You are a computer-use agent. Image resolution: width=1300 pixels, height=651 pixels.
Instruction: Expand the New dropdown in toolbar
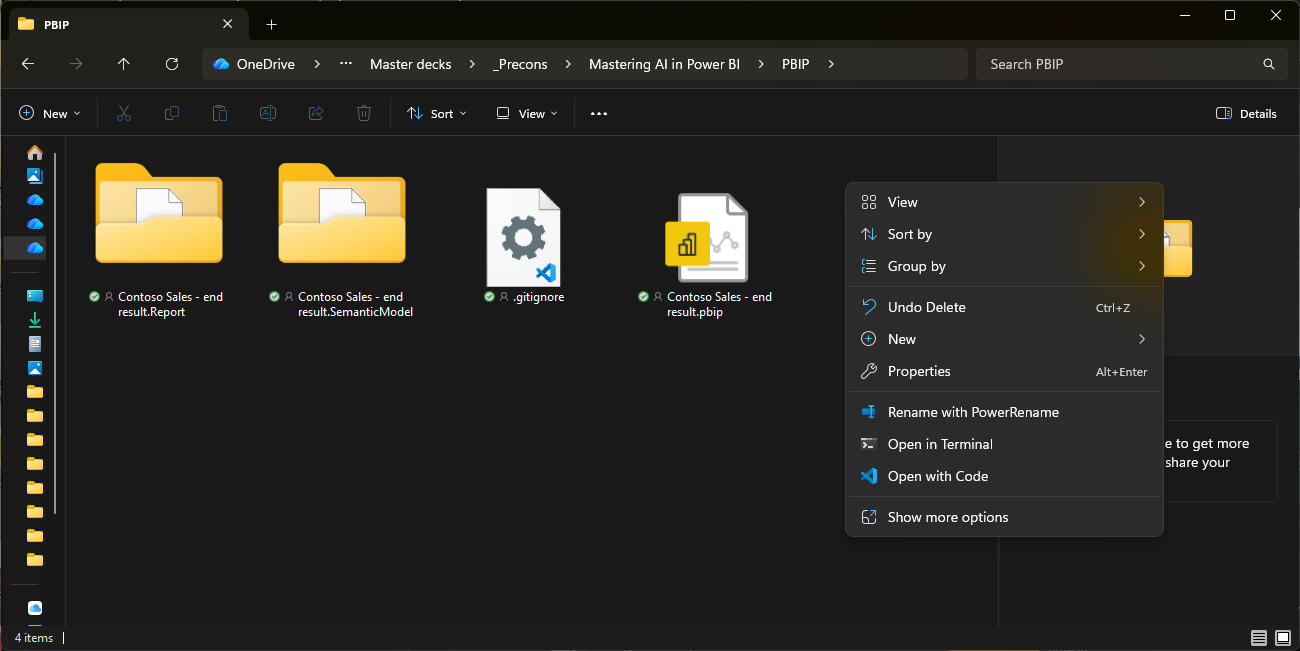click(x=50, y=114)
